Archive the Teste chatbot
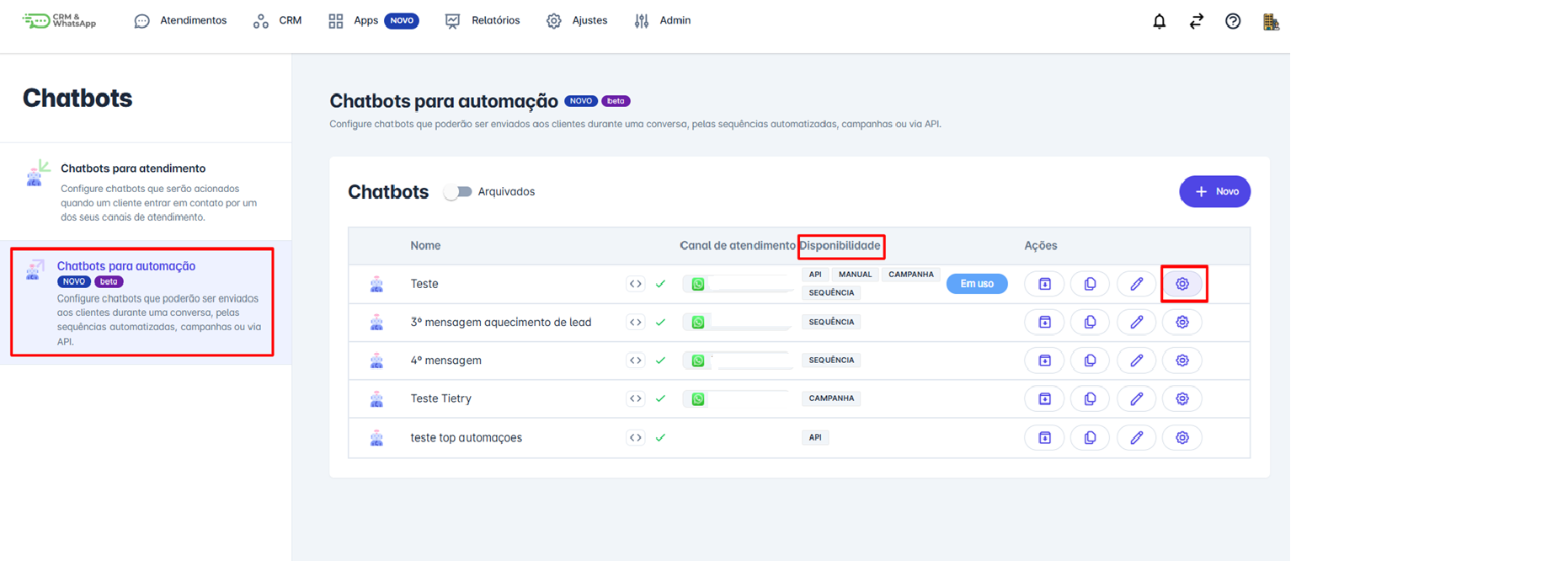 (x=1044, y=284)
